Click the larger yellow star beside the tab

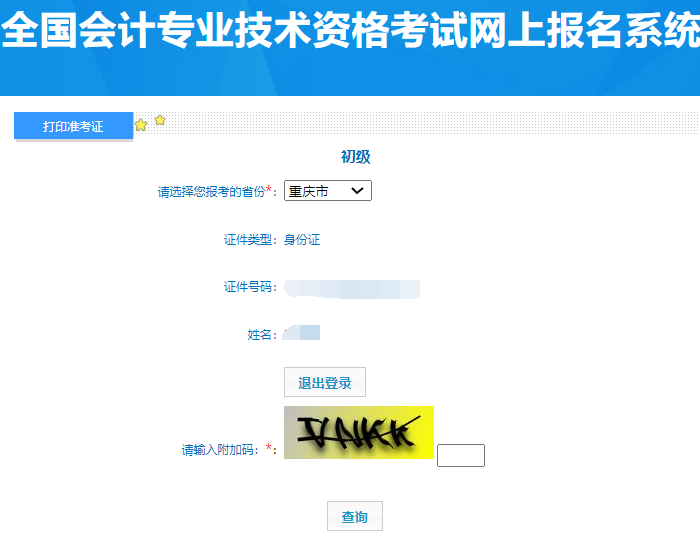click(x=141, y=125)
